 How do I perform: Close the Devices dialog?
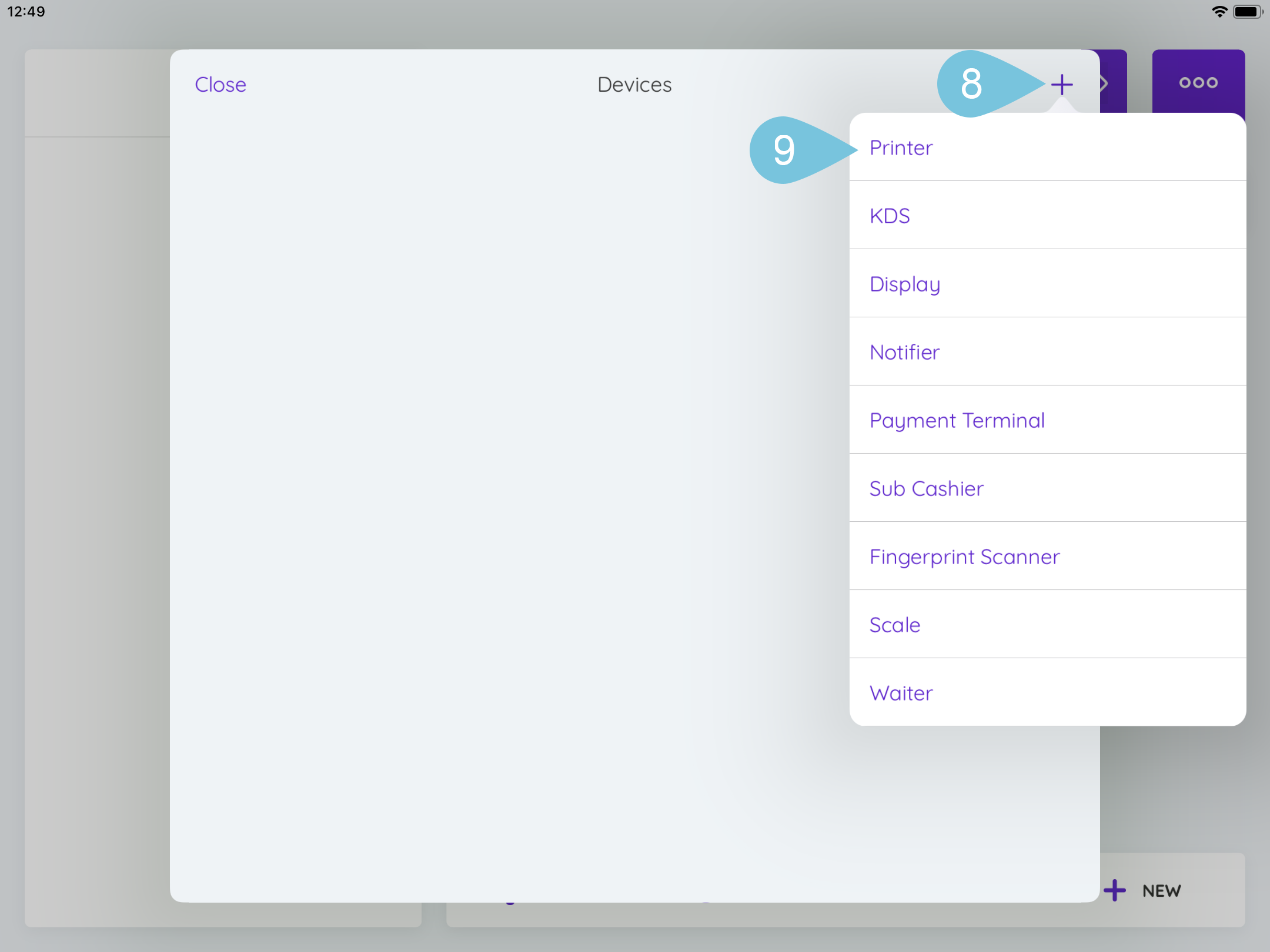[x=220, y=85]
